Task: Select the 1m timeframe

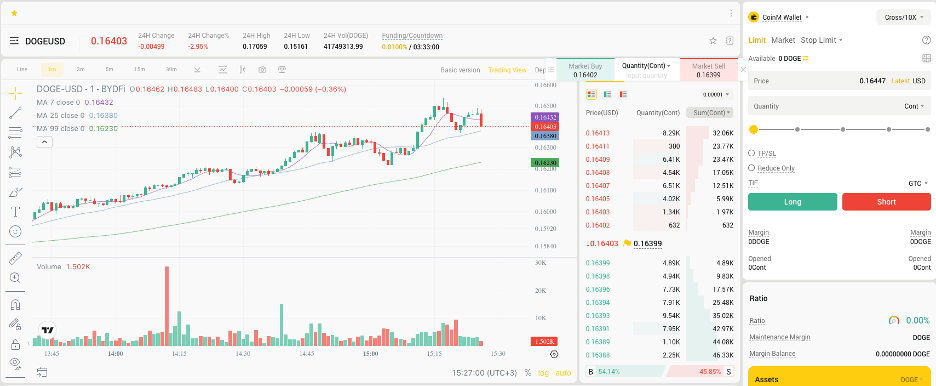Action: (x=52, y=70)
